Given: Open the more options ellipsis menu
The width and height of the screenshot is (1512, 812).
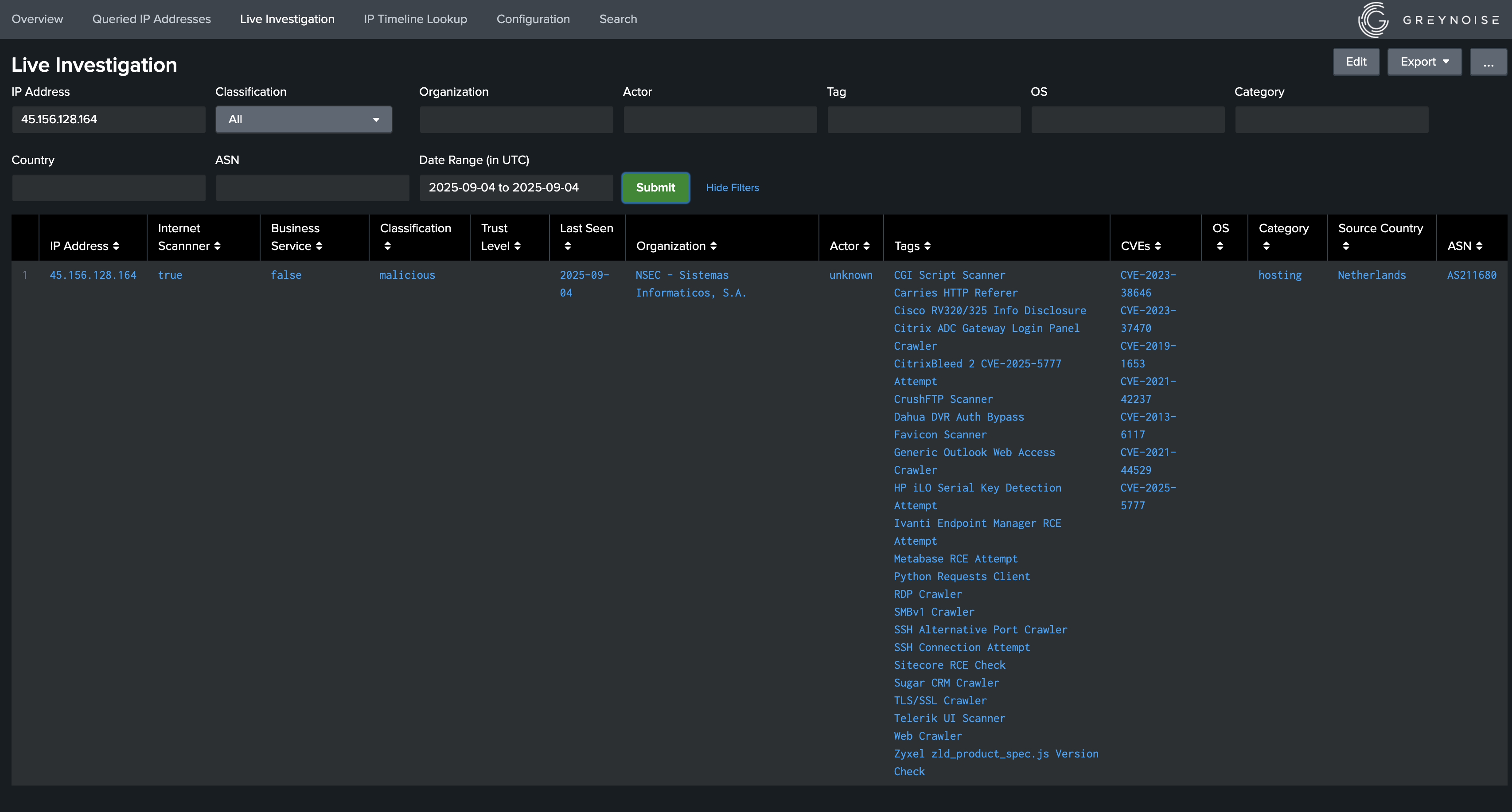Looking at the screenshot, I should (x=1488, y=62).
